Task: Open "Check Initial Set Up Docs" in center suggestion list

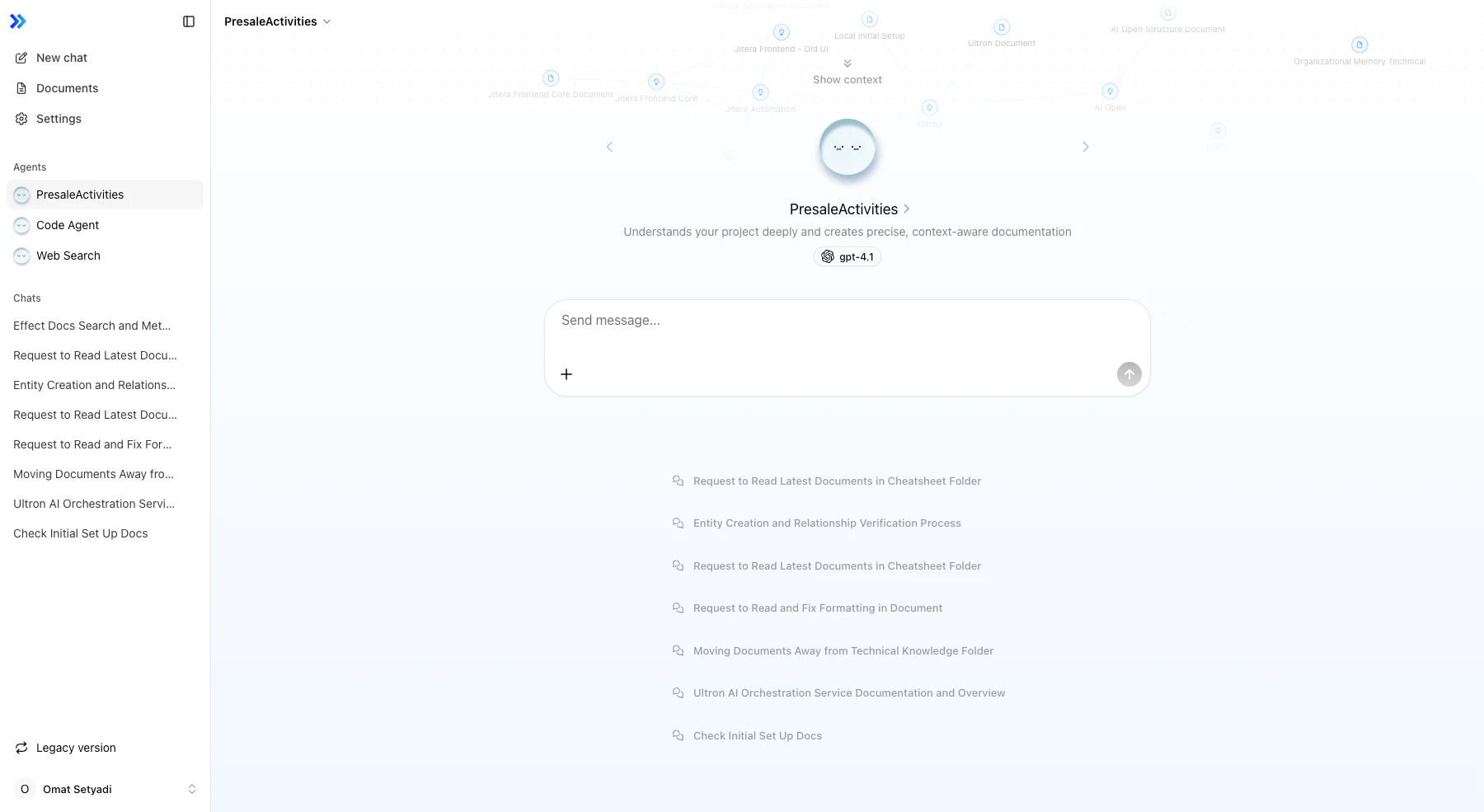Action: click(x=758, y=735)
